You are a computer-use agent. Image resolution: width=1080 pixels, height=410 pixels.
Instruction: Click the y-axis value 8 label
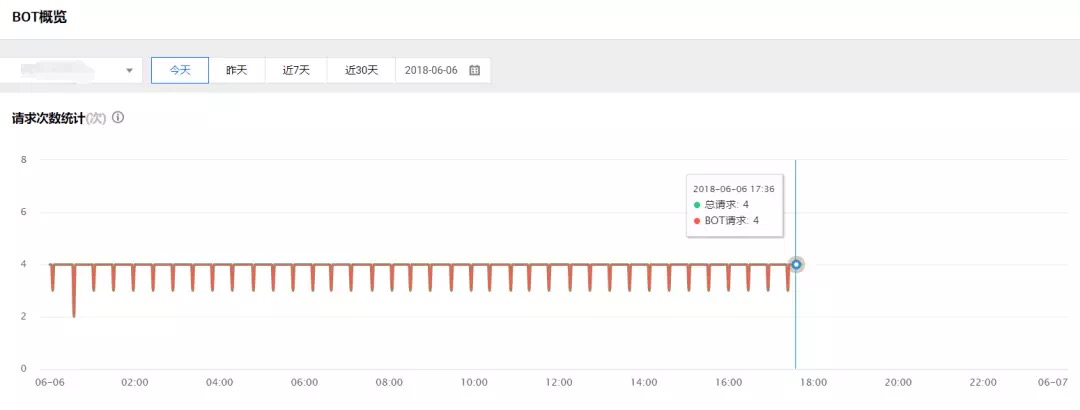23,159
